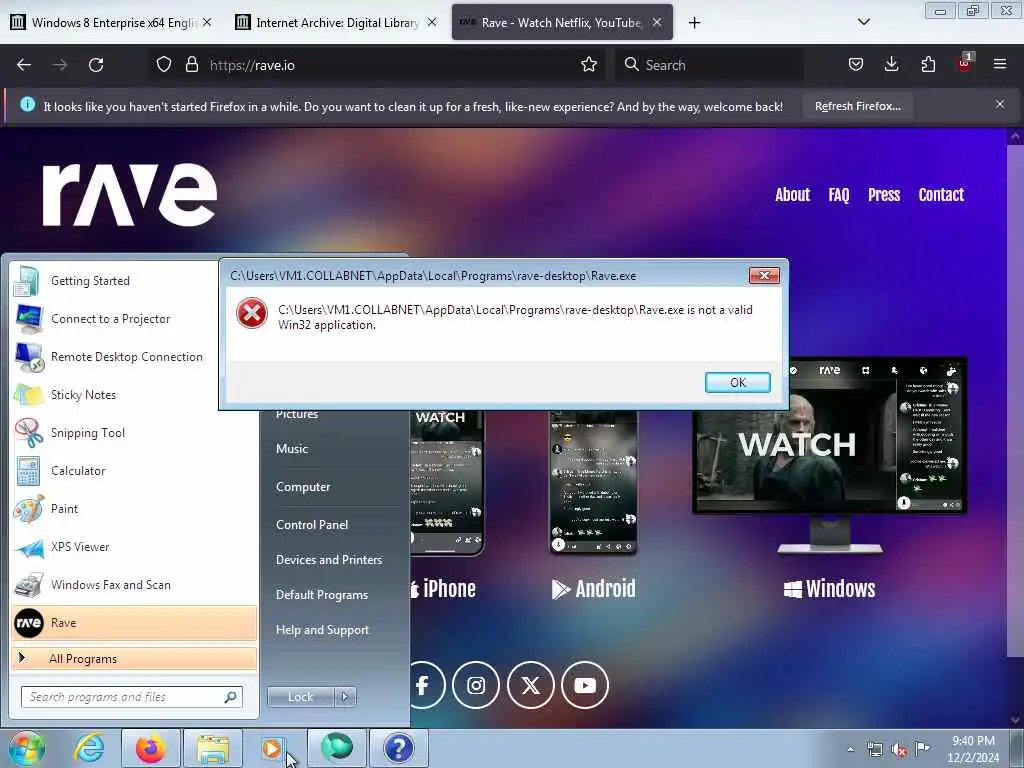Switch to Internet Archive tab
Image resolution: width=1024 pixels, height=768 pixels.
point(336,22)
